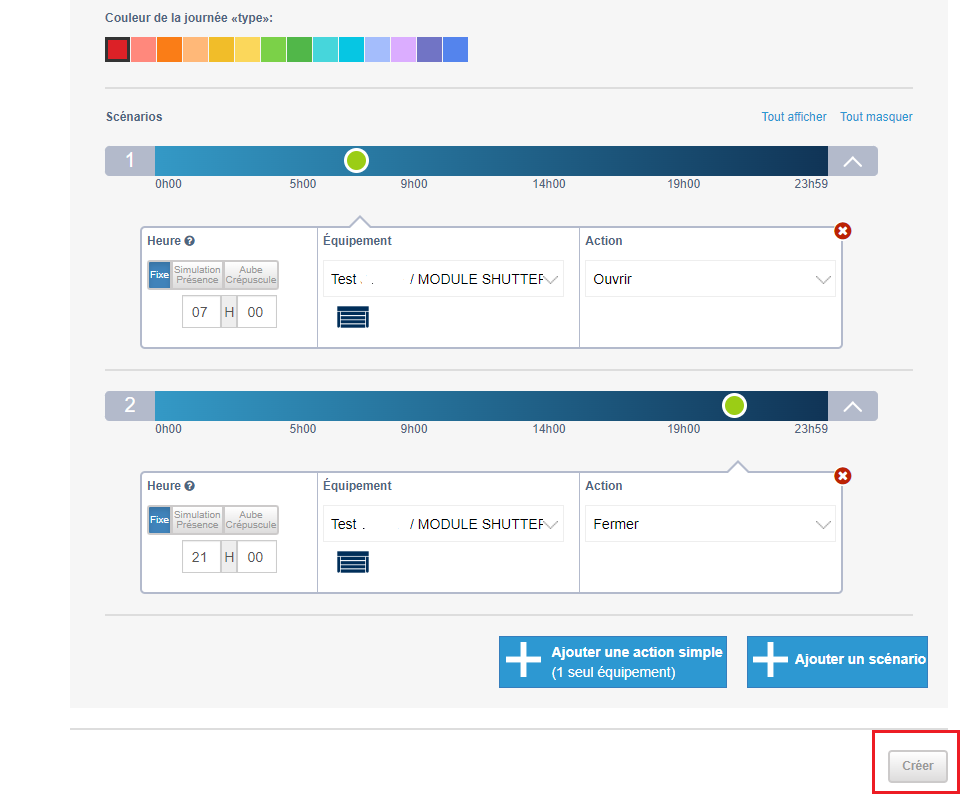974x806 pixels.
Task: Click minutes field next to 07 hour
Action: (256, 312)
